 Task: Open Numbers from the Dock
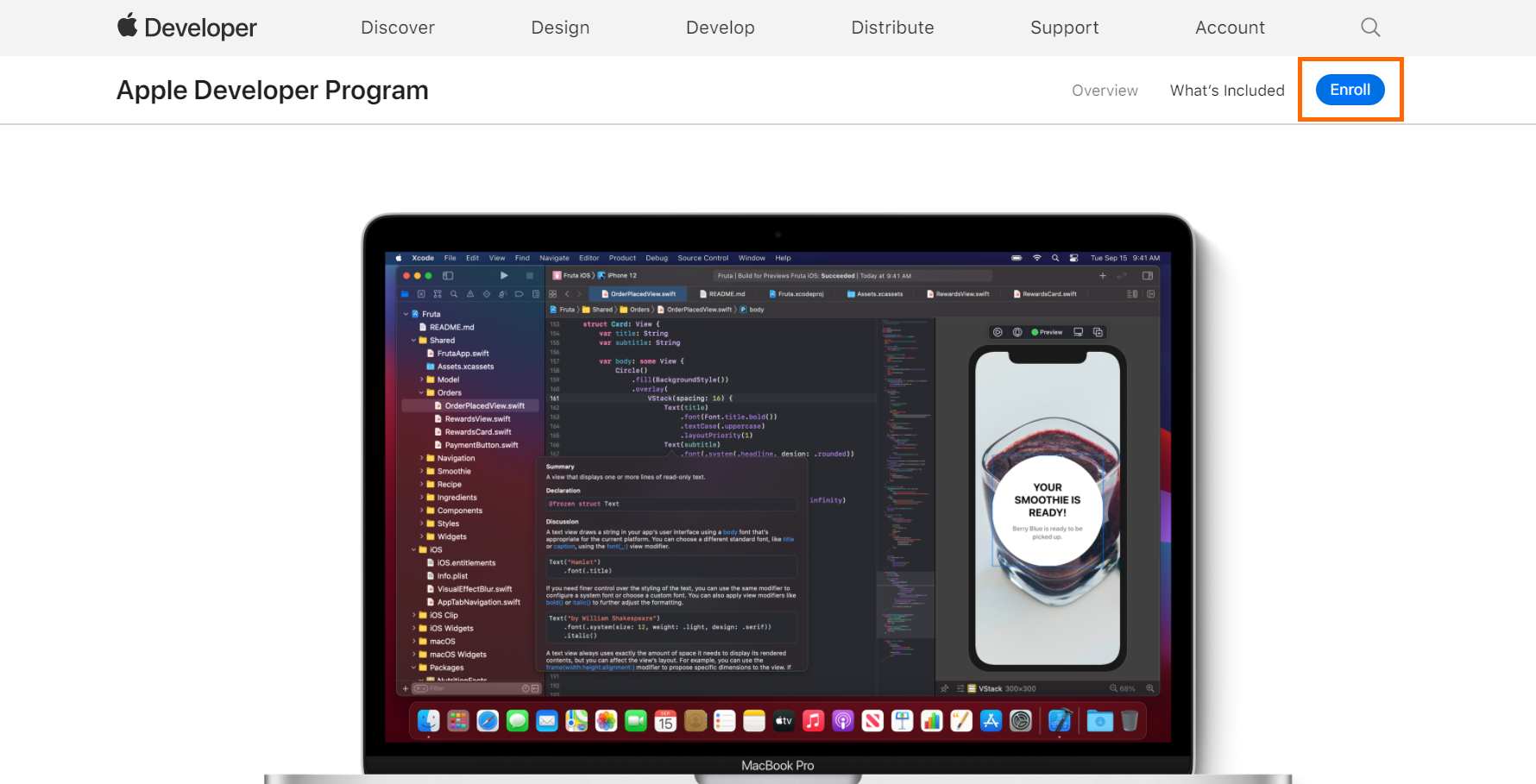click(x=932, y=720)
